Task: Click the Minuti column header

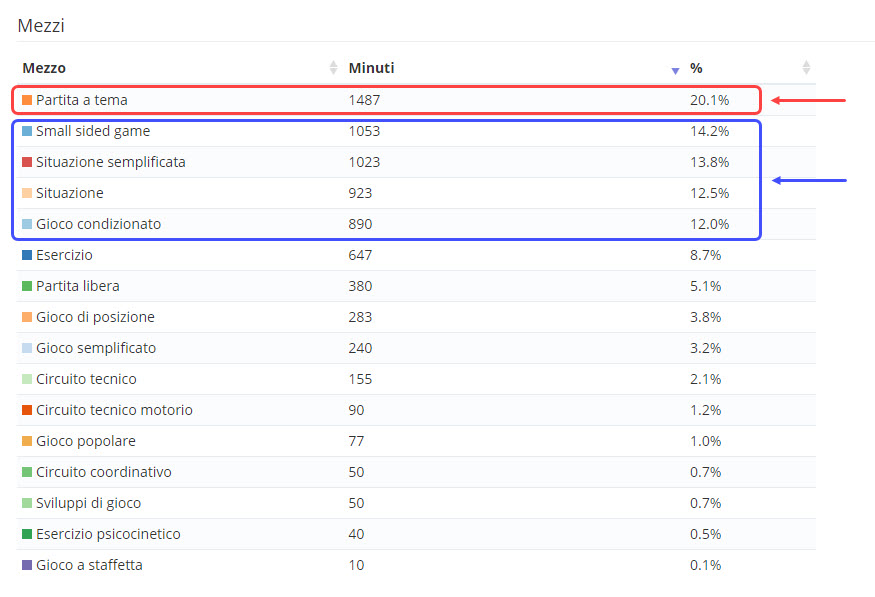Action: [371, 68]
